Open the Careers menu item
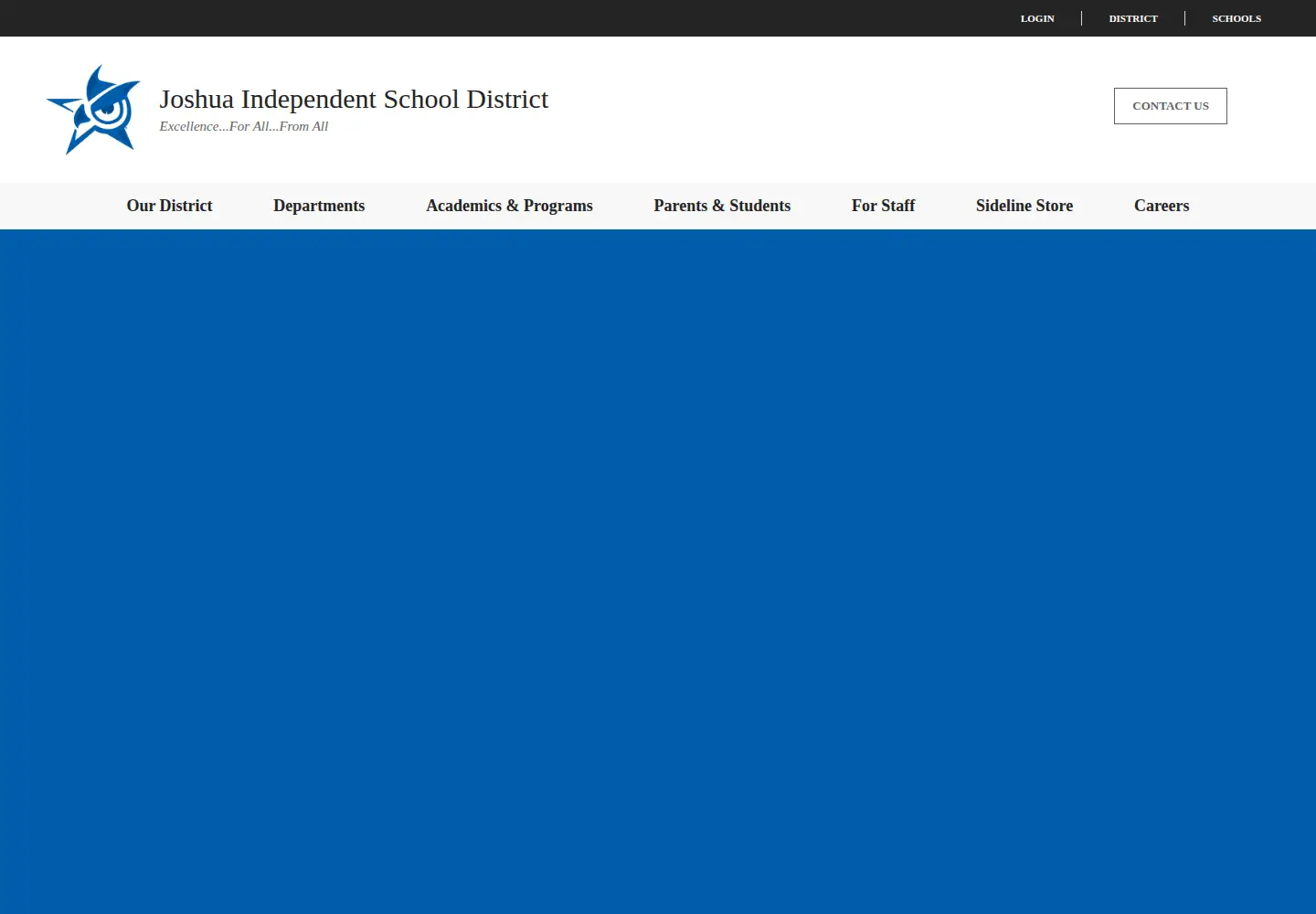The width and height of the screenshot is (1316, 914). tap(1162, 206)
